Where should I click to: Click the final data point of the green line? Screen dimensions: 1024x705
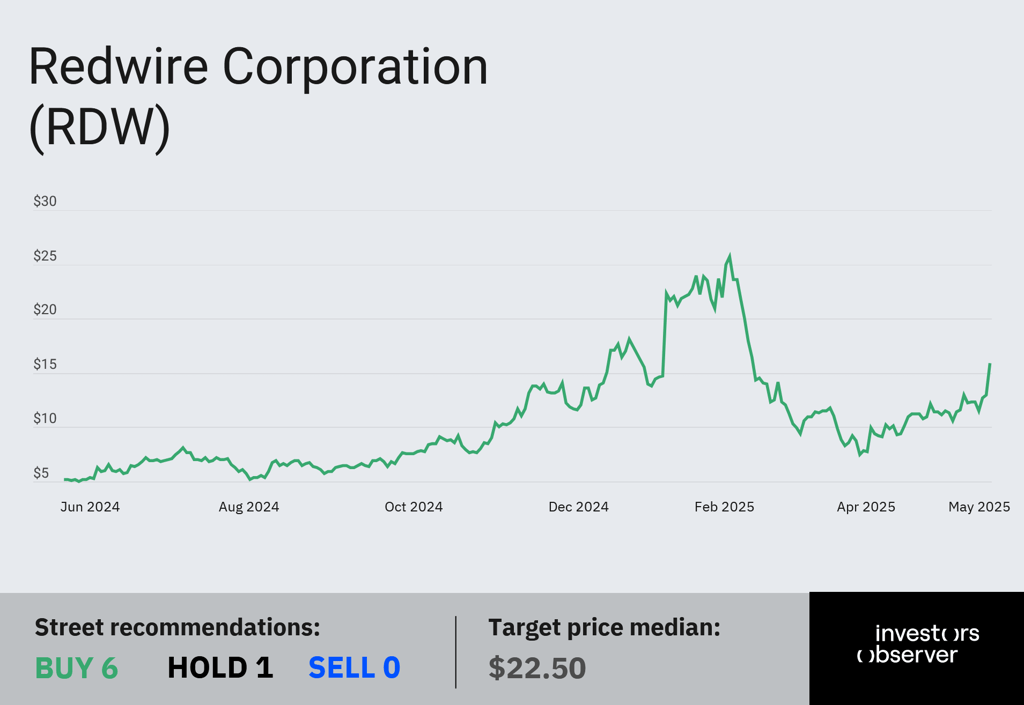coord(990,364)
